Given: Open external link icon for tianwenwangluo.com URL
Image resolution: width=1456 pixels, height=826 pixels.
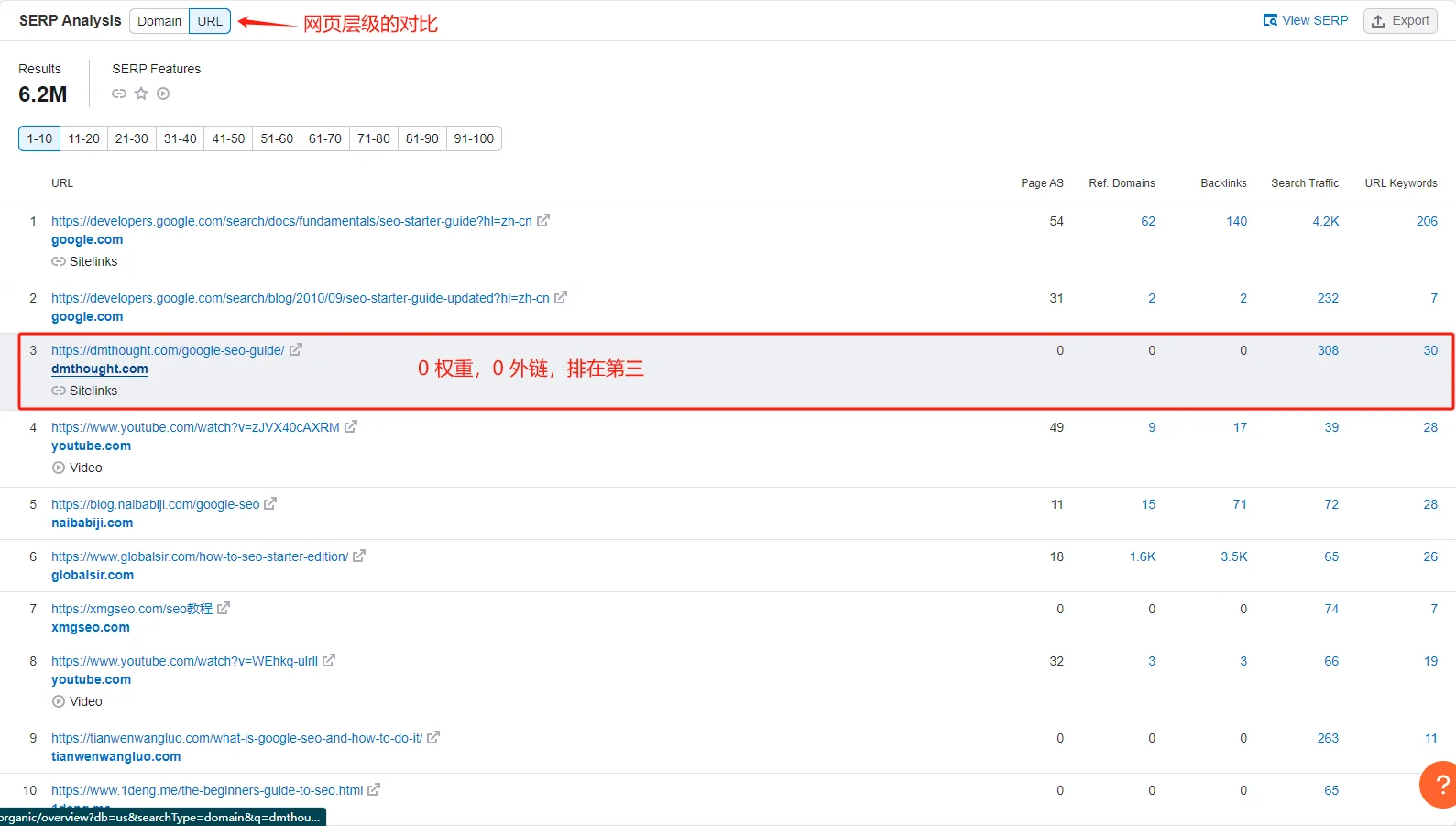Looking at the screenshot, I should (433, 737).
